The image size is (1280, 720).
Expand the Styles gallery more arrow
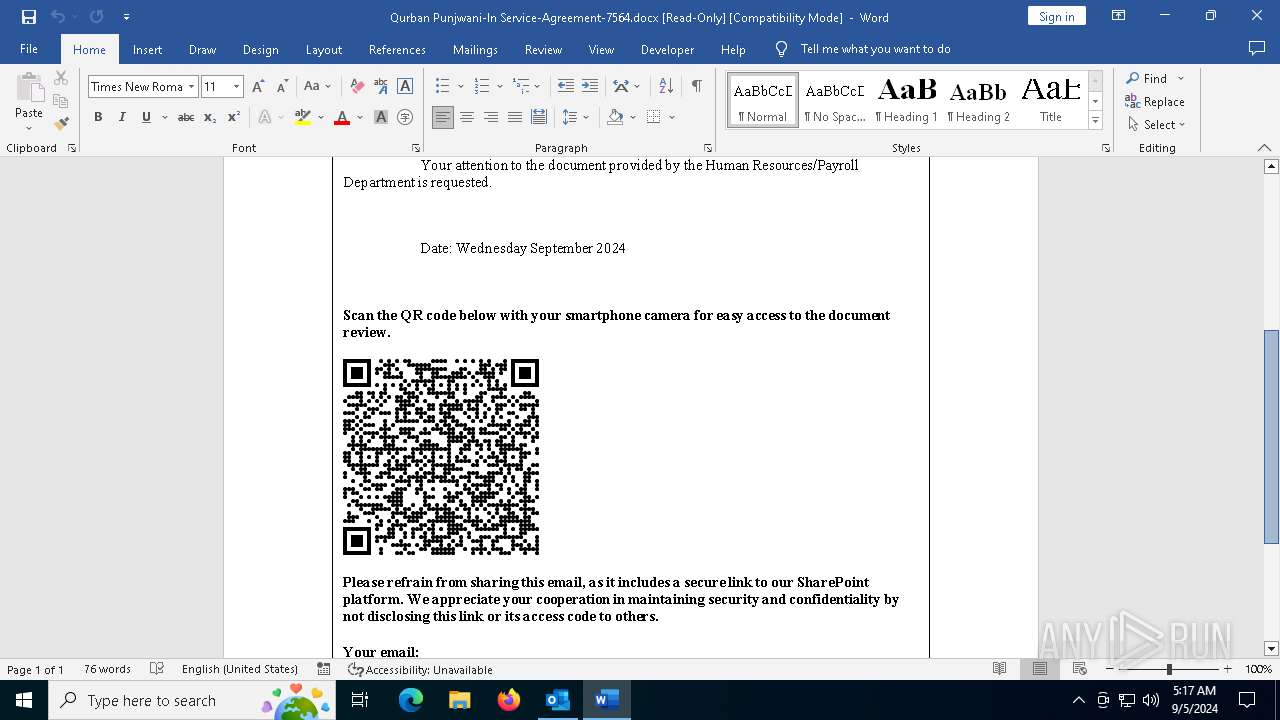(x=1095, y=121)
